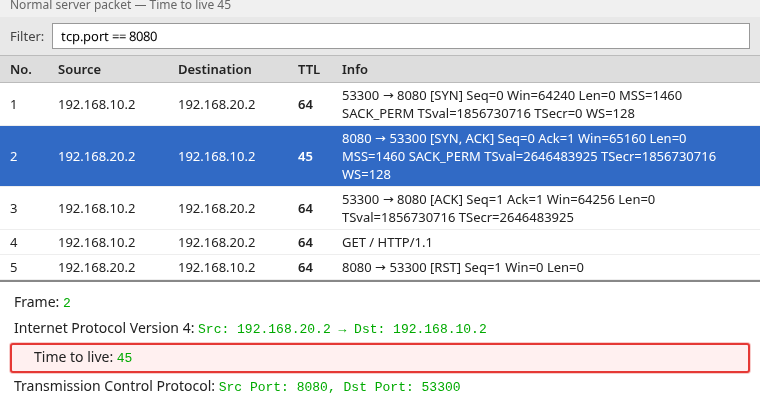Click the tcp.port == 8080 filter field
Viewport: 760px width, 407px height.
point(401,36)
